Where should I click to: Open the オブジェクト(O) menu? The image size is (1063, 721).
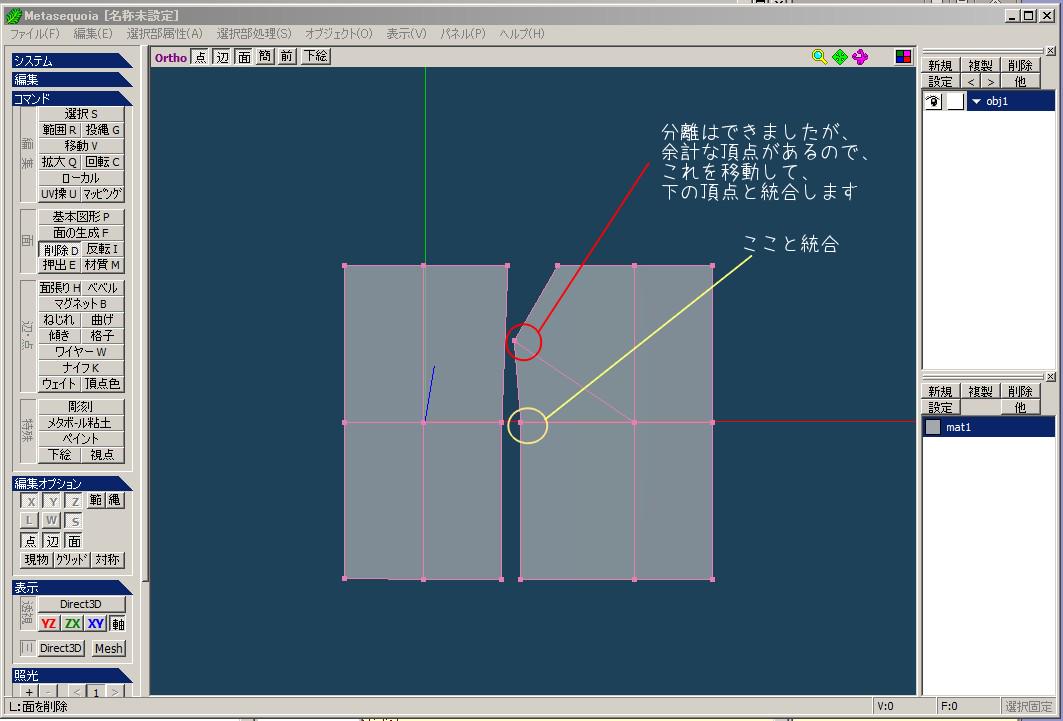click(338, 33)
